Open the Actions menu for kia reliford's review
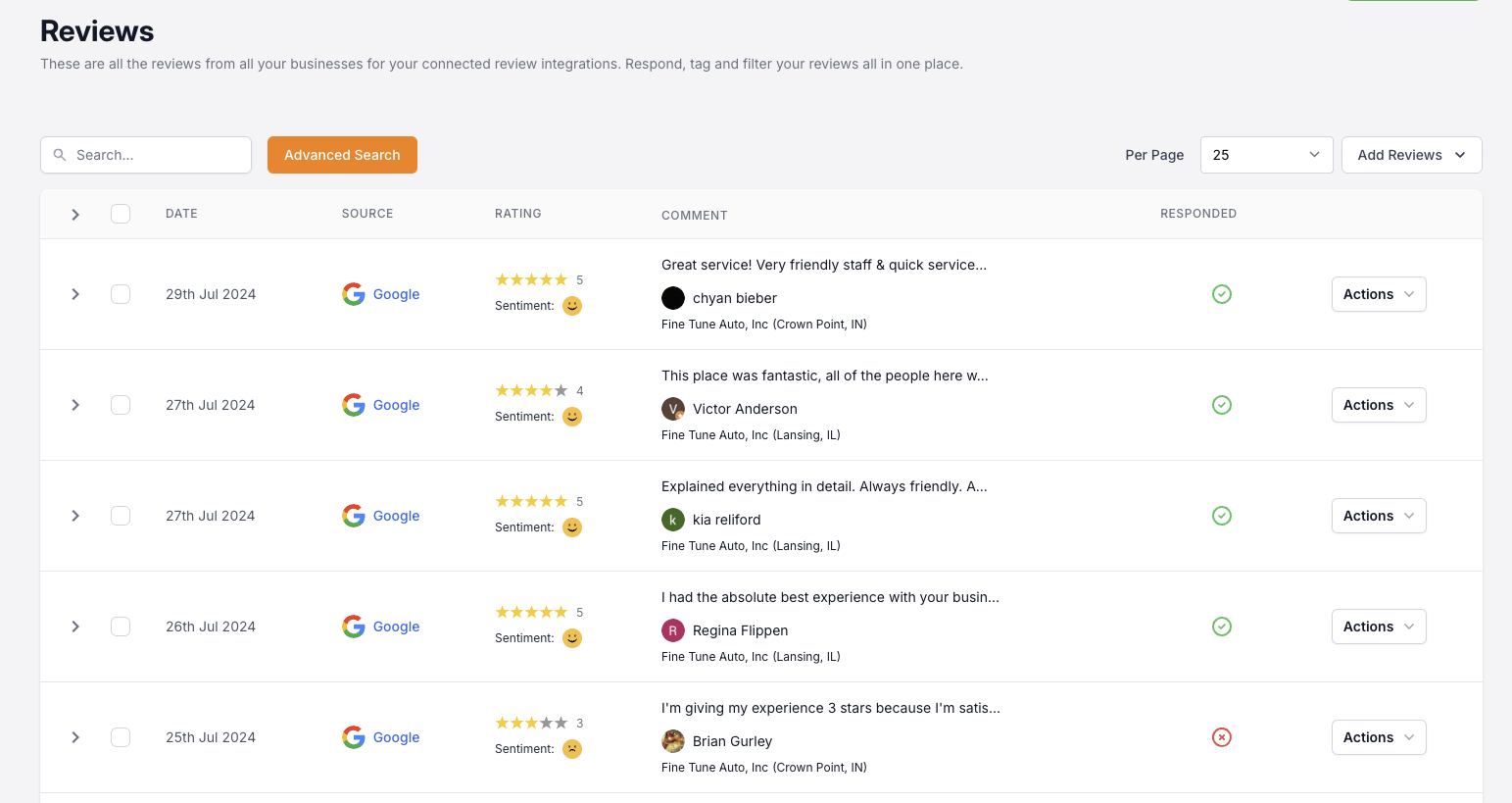1512x803 pixels. point(1378,516)
